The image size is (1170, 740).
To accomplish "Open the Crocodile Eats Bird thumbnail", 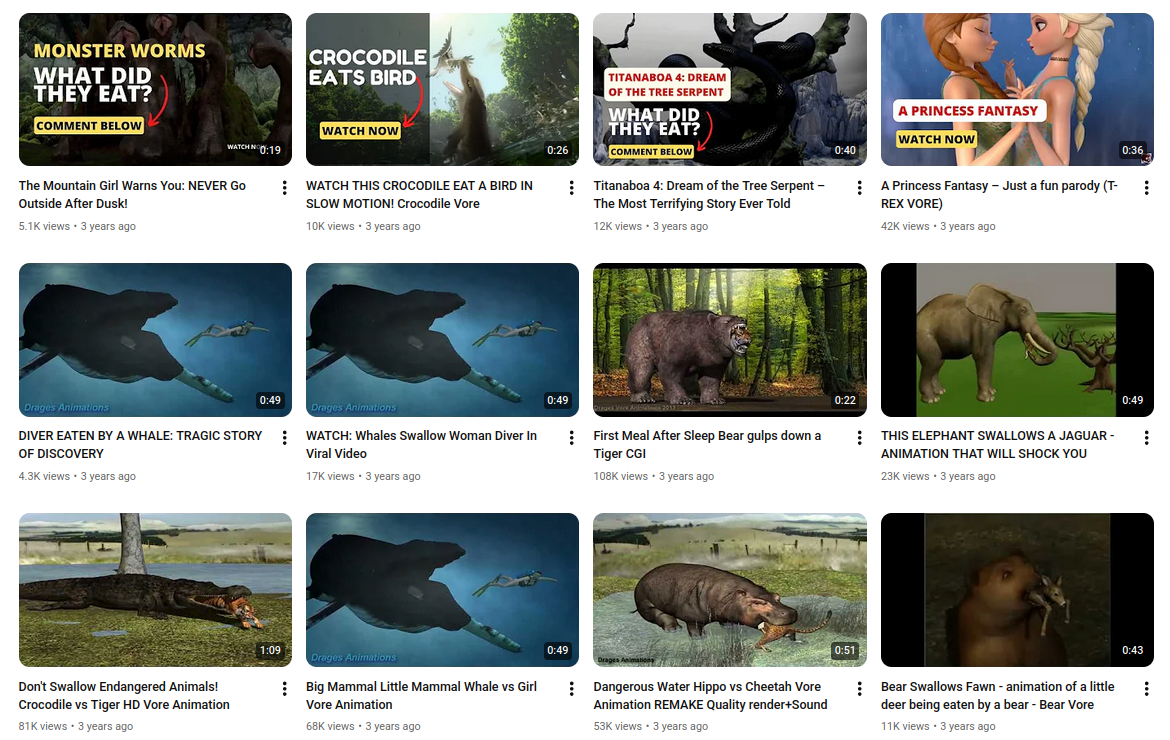I will pos(442,89).
